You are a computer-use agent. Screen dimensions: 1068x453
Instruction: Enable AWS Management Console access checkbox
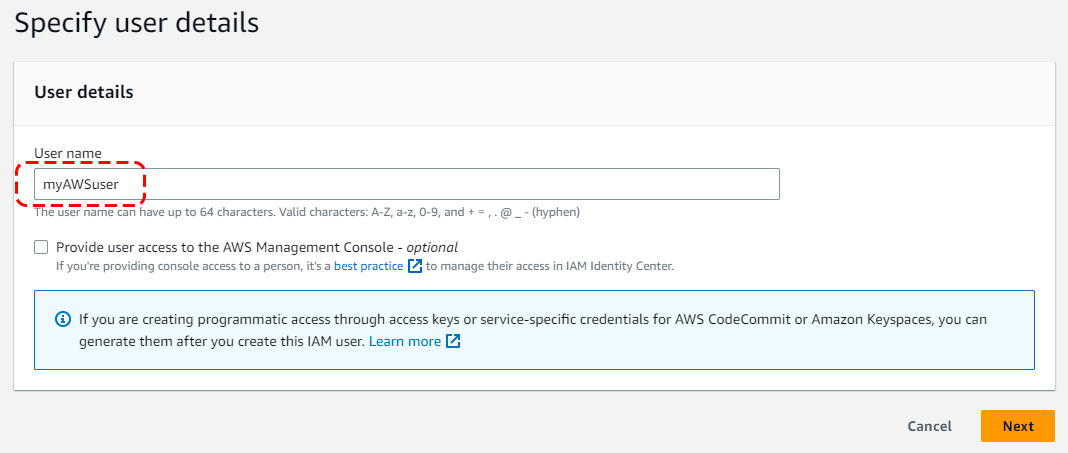41,247
